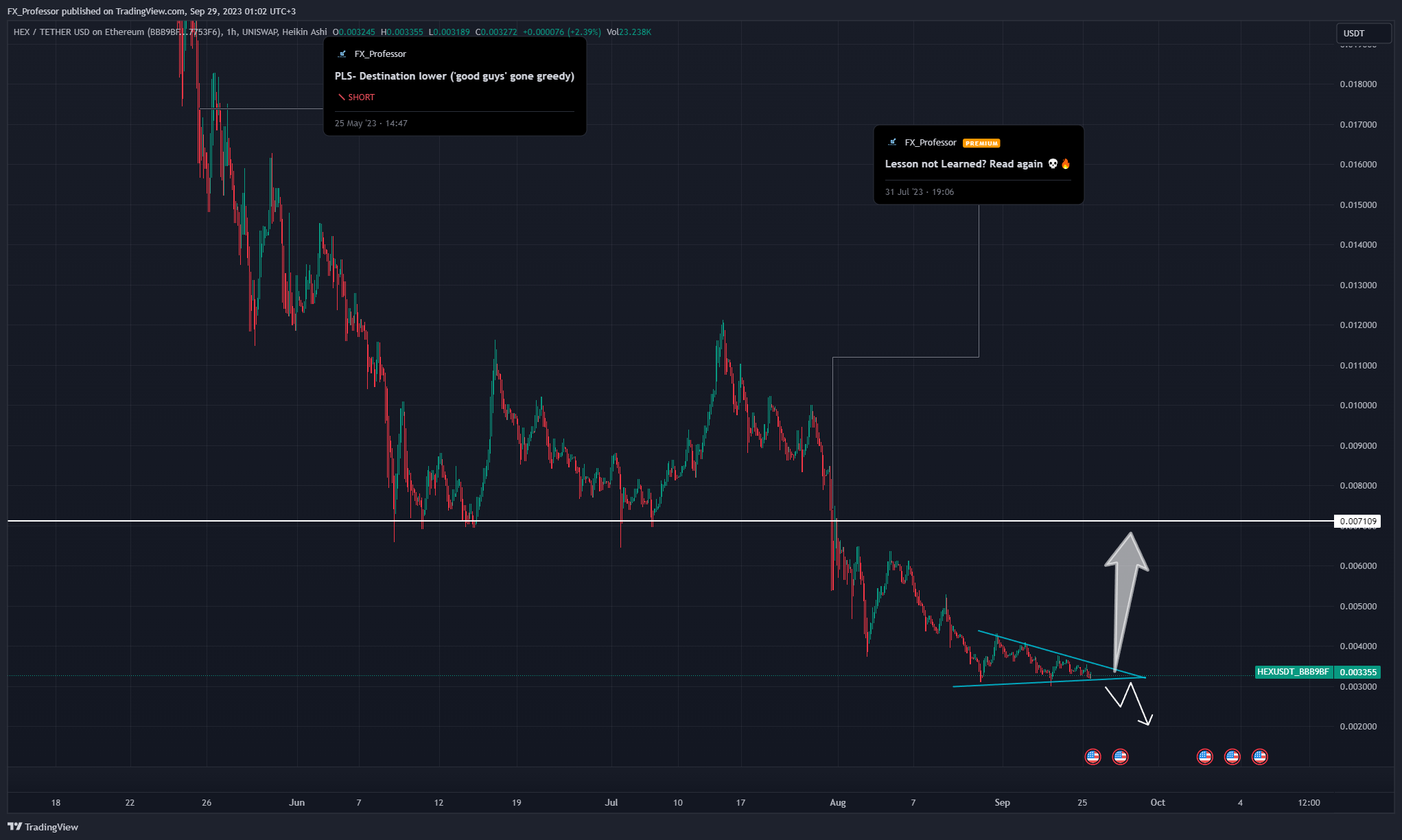Click FX_Professor author name on PLS idea card
Image resolution: width=1402 pixels, height=840 pixels.
(x=380, y=54)
